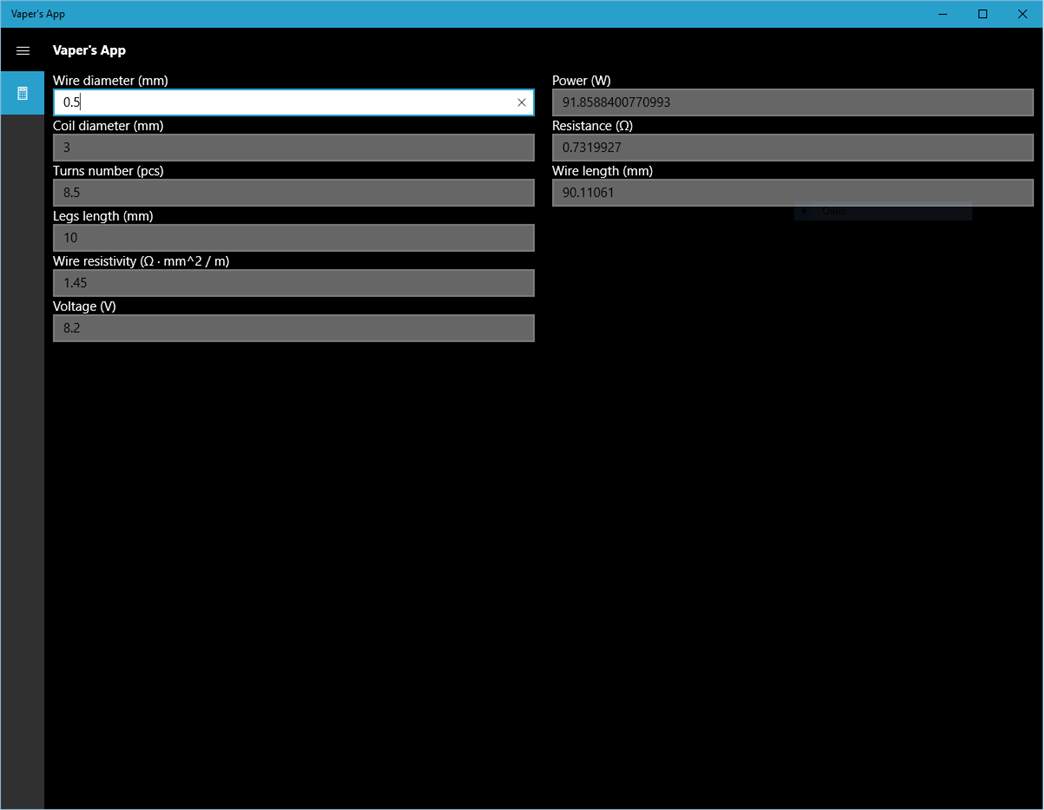Click the Voltage (V) label
Image resolution: width=1044 pixels, height=810 pixels.
point(85,306)
